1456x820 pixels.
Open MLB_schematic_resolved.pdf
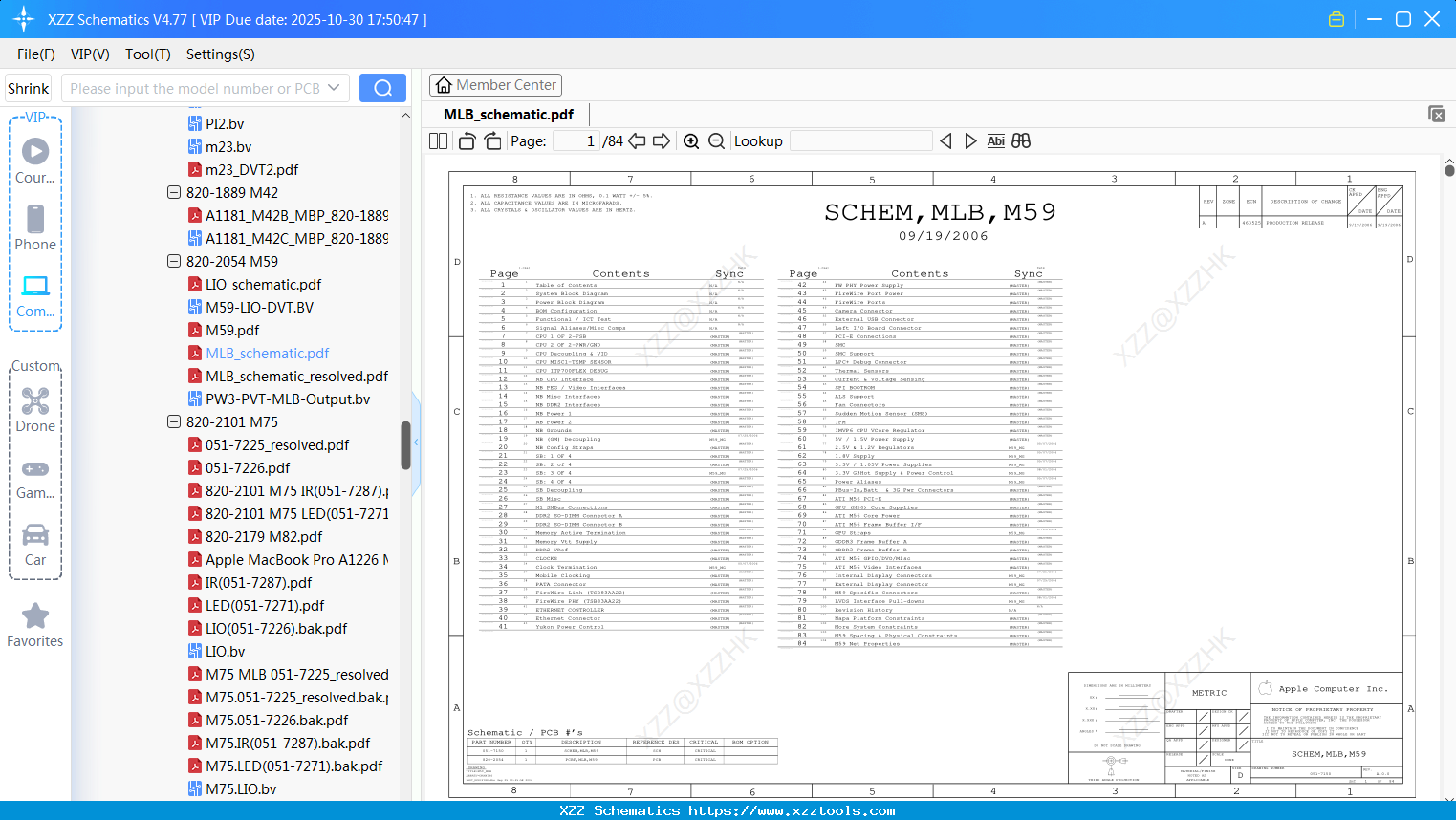point(288,376)
